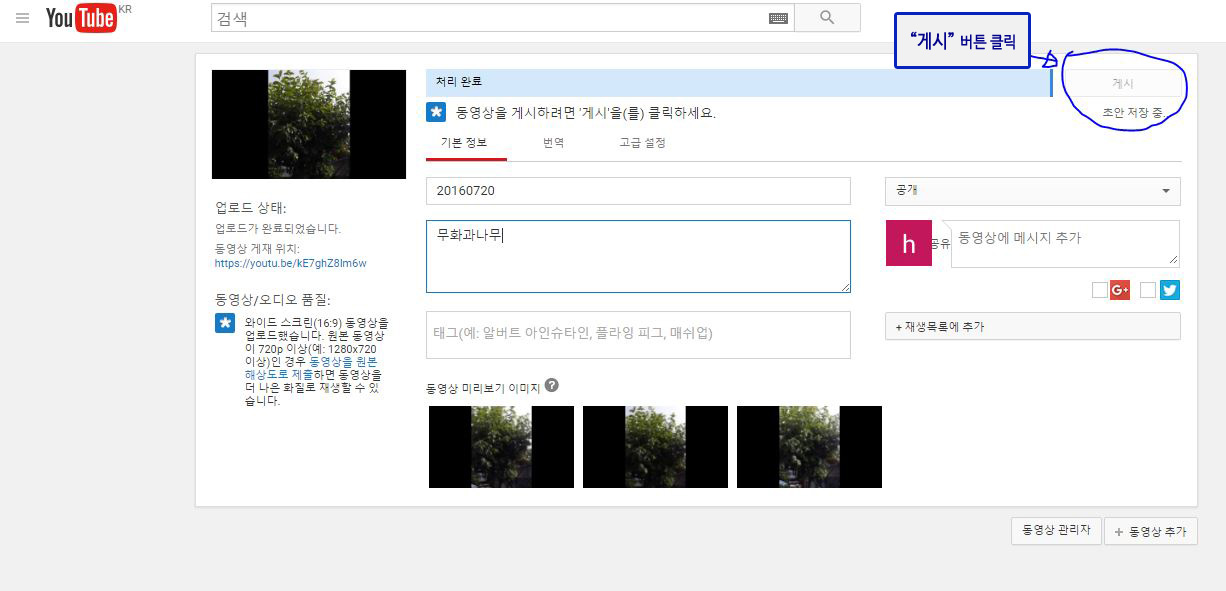Click the 게시 publish button
The width and height of the screenshot is (1226, 591).
(1124, 84)
